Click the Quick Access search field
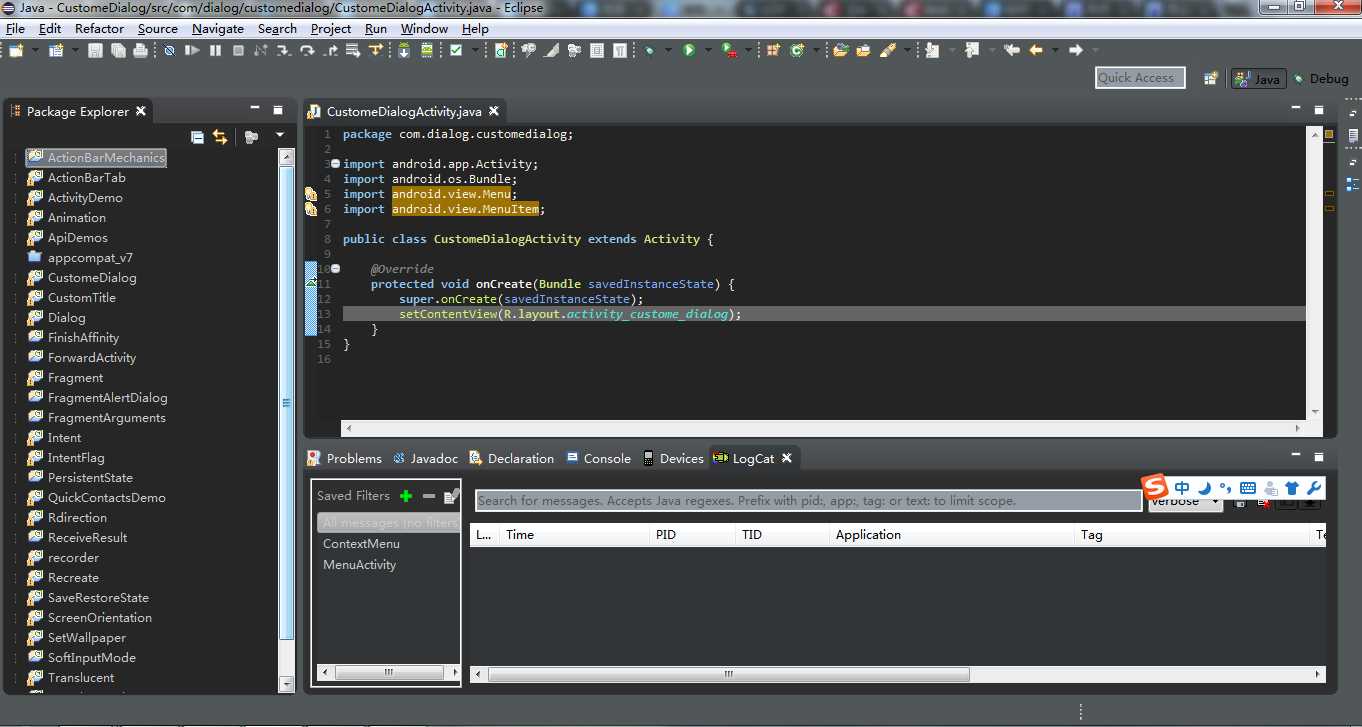1362x727 pixels. 1141,77
